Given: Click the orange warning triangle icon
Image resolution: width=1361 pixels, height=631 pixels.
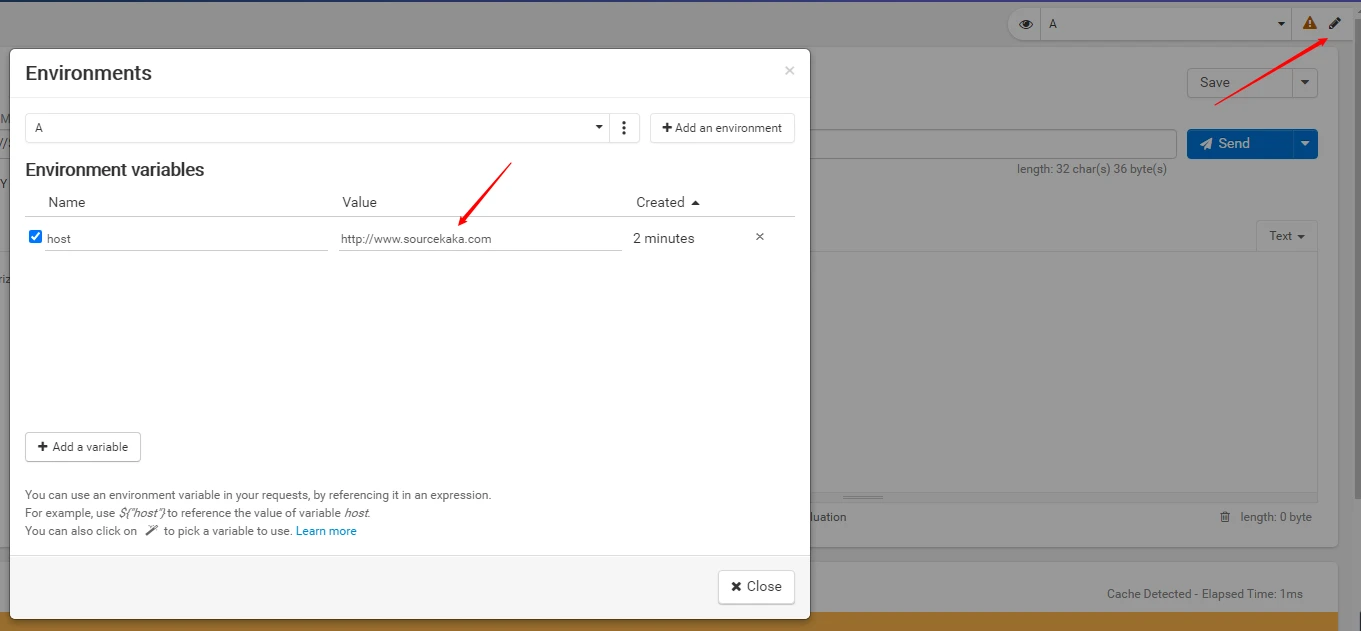Looking at the screenshot, I should pyautogui.click(x=1309, y=23).
